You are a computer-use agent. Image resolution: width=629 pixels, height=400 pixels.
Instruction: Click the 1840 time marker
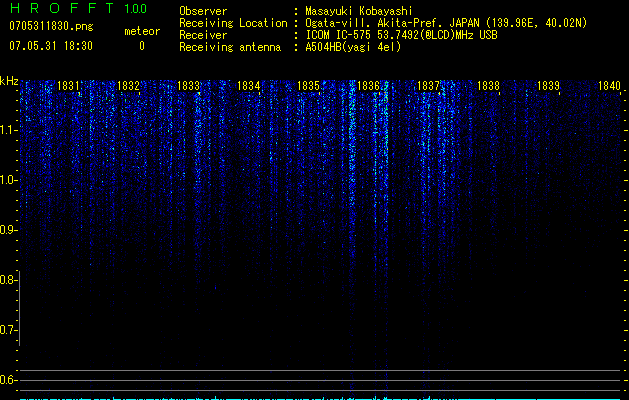click(609, 86)
